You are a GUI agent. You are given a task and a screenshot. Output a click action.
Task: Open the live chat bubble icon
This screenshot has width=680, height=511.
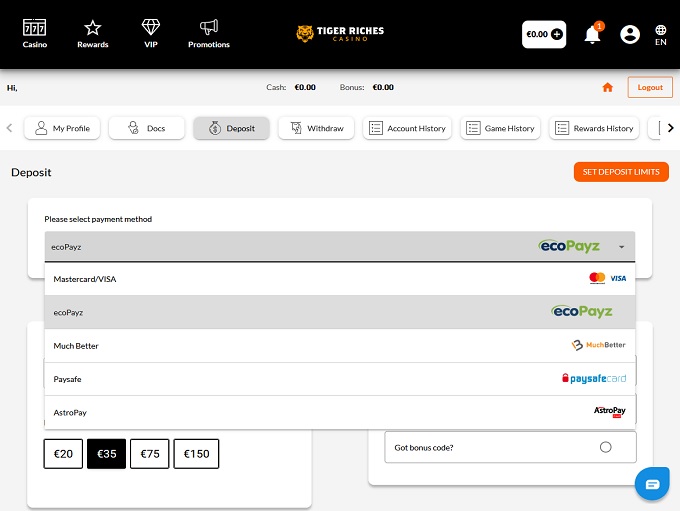(x=652, y=483)
